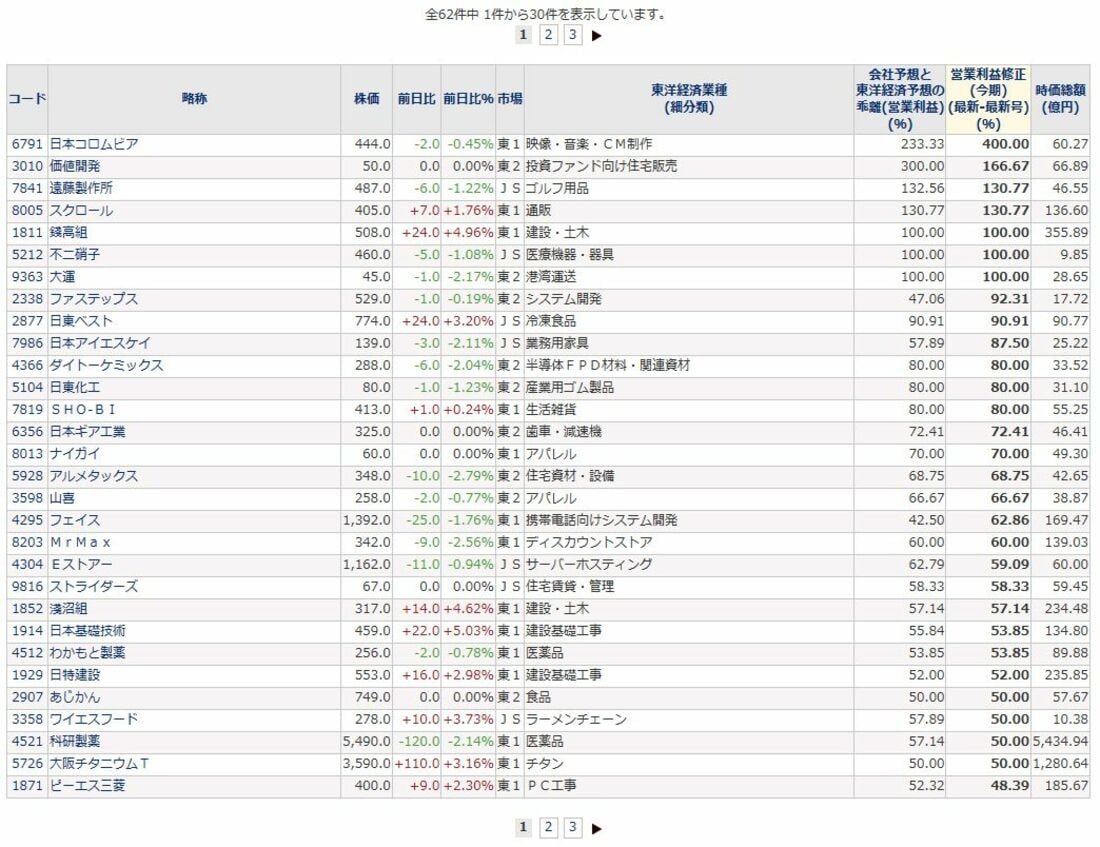Open 日本基礎技術 stock link
The width and height of the screenshot is (1100, 847).
(87, 631)
